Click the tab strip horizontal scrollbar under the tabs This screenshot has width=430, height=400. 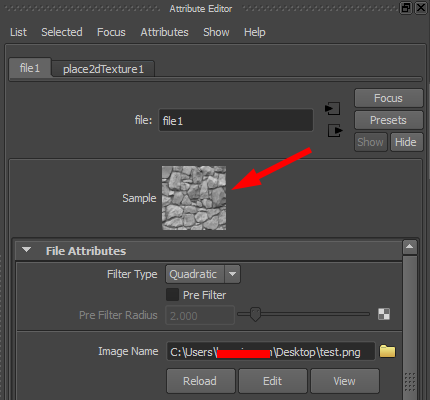pyautogui.click(x=216, y=79)
